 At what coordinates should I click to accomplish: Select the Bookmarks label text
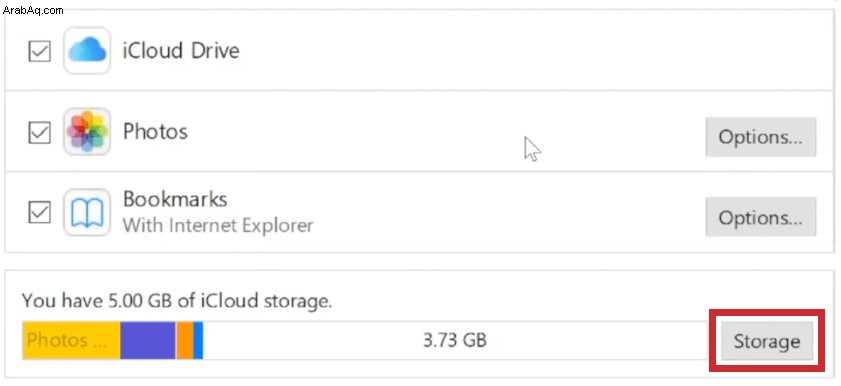[x=175, y=199]
